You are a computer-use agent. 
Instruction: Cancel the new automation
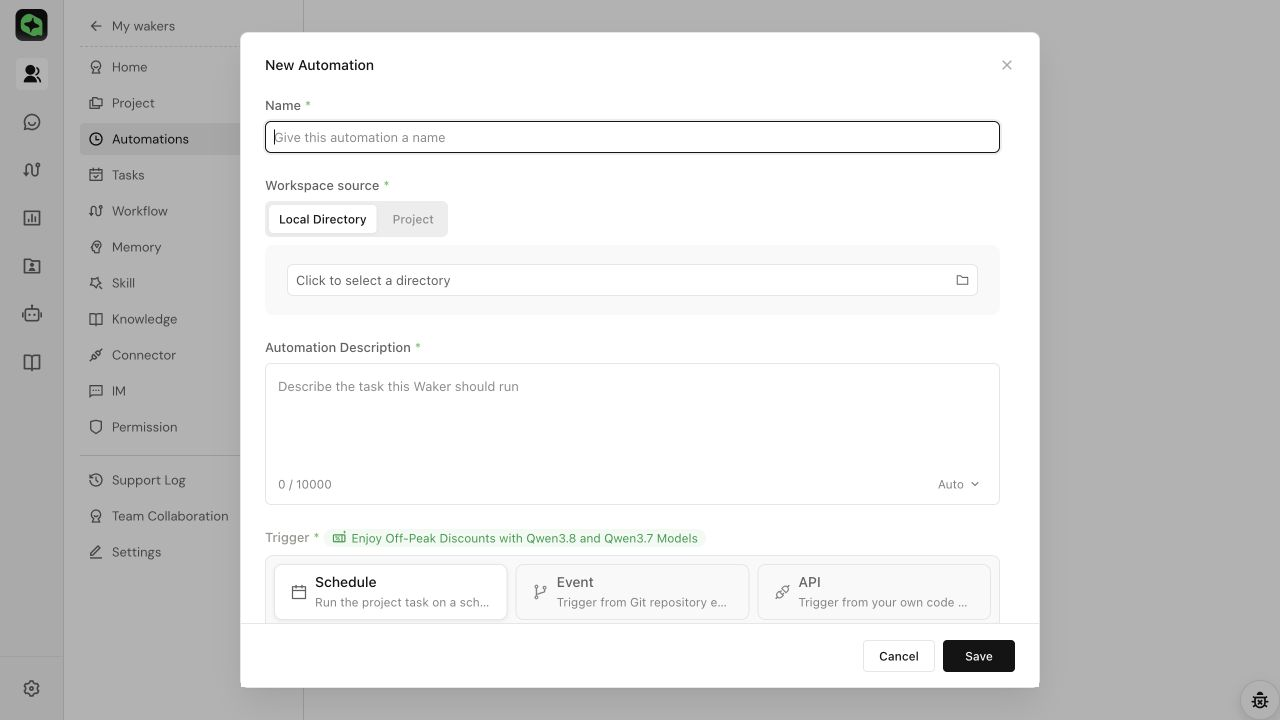click(898, 656)
